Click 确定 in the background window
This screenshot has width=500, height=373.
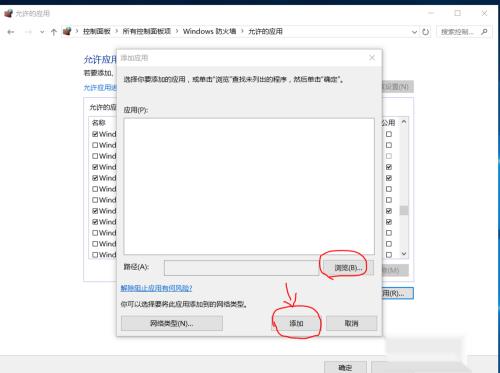345,367
